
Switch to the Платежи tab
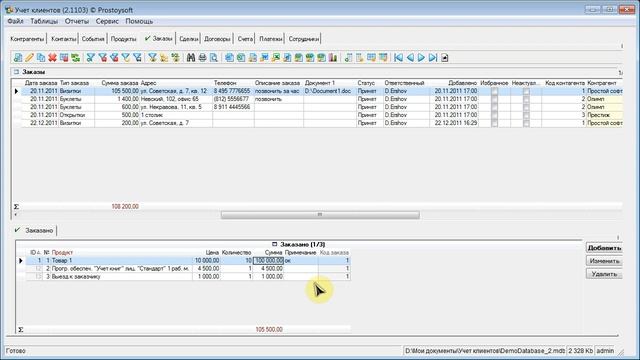[x=271, y=39]
